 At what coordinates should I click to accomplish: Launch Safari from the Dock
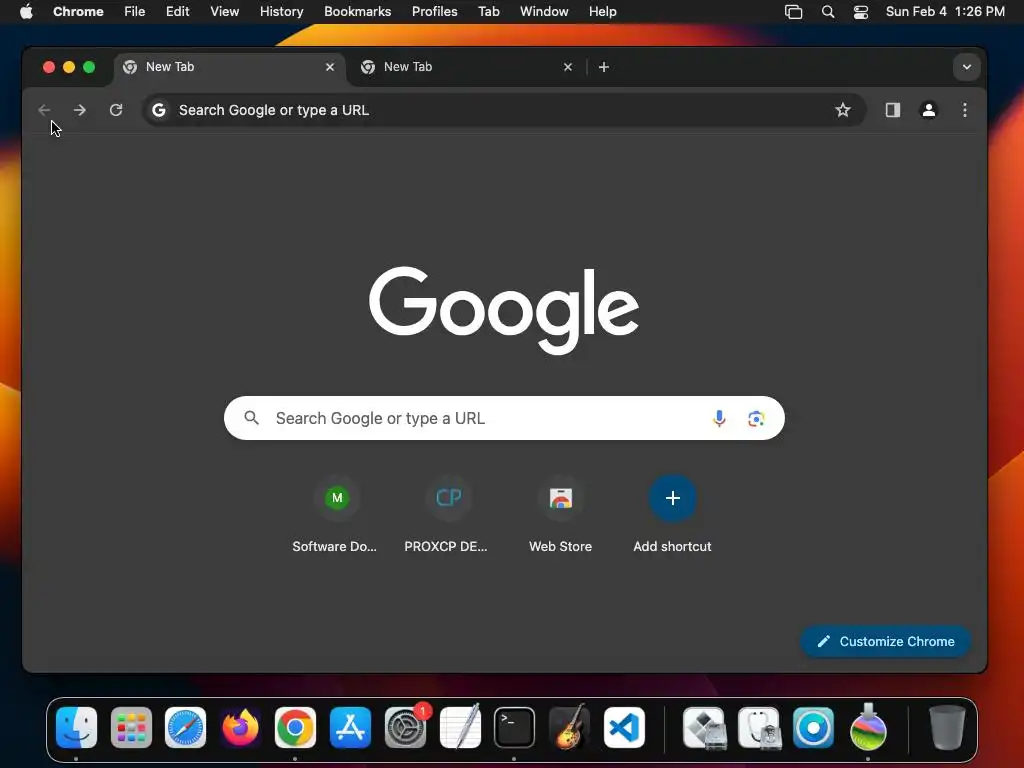[x=185, y=728]
